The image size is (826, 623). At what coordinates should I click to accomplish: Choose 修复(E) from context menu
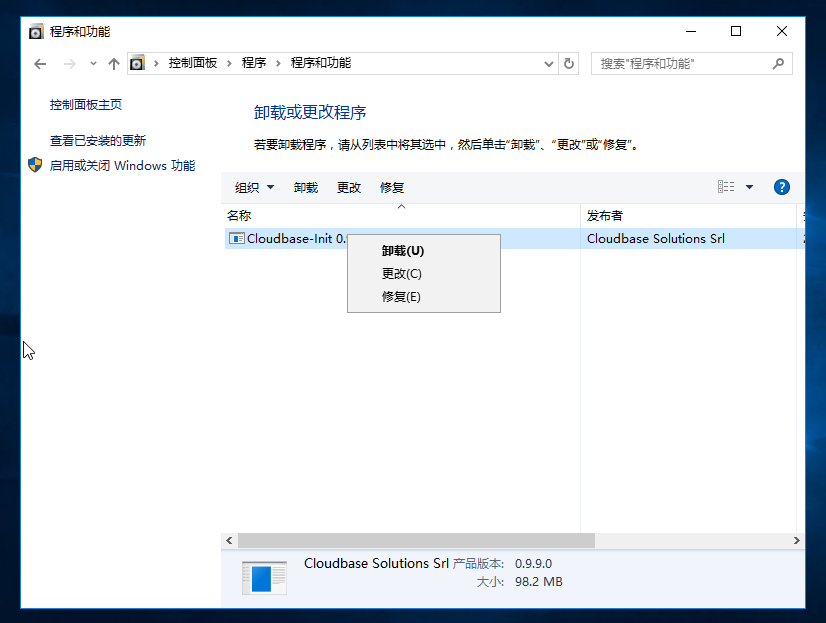(424, 297)
